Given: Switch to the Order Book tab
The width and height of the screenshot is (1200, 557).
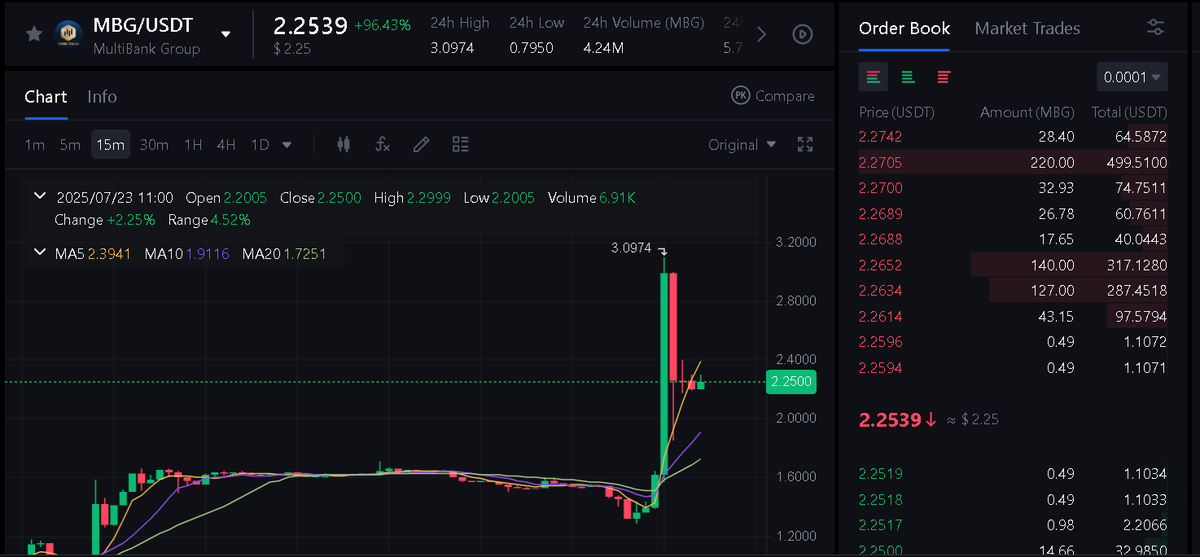Looking at the screenshot, I should [905, 28].
